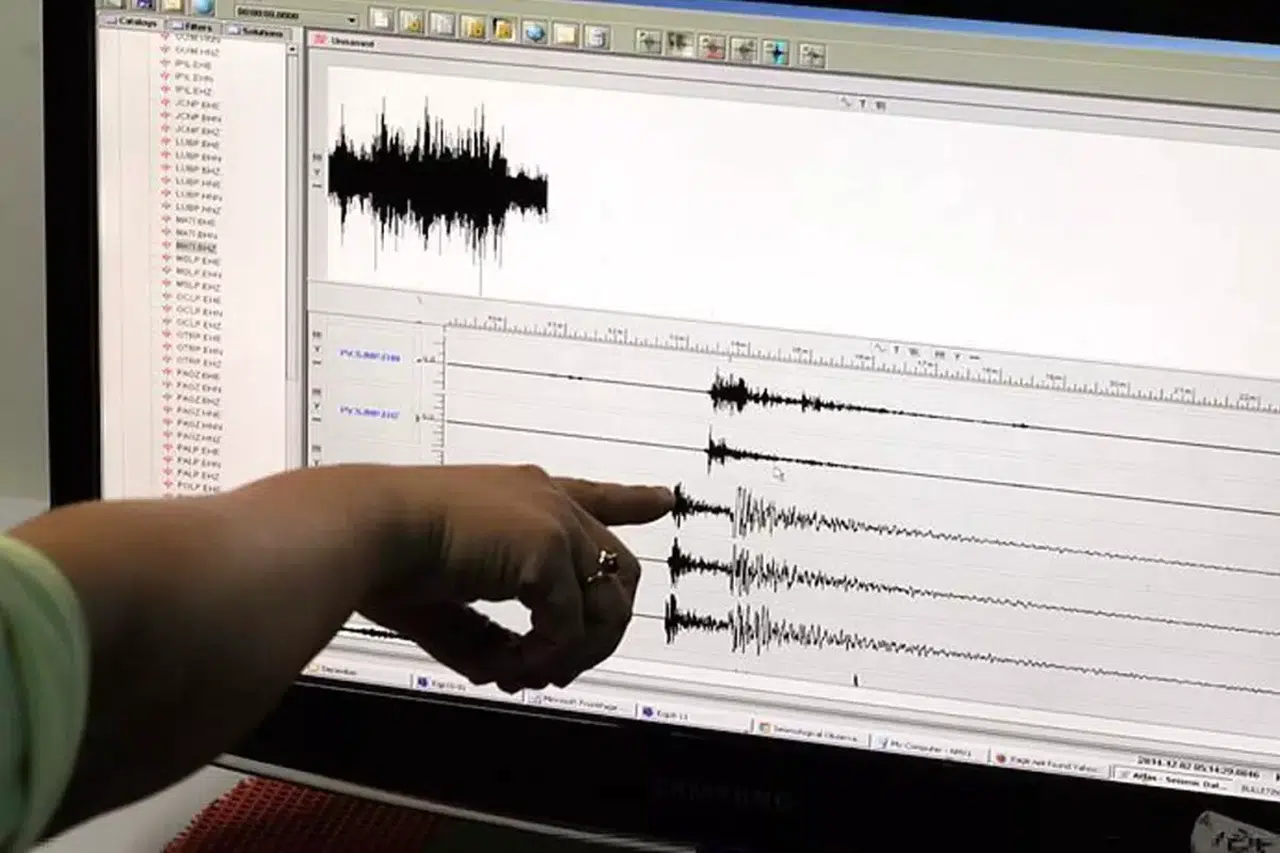The width and height of the screenshot is (1280, 853).
Task: Click the blank document icon in toolbar
Action: pos(380,18)
